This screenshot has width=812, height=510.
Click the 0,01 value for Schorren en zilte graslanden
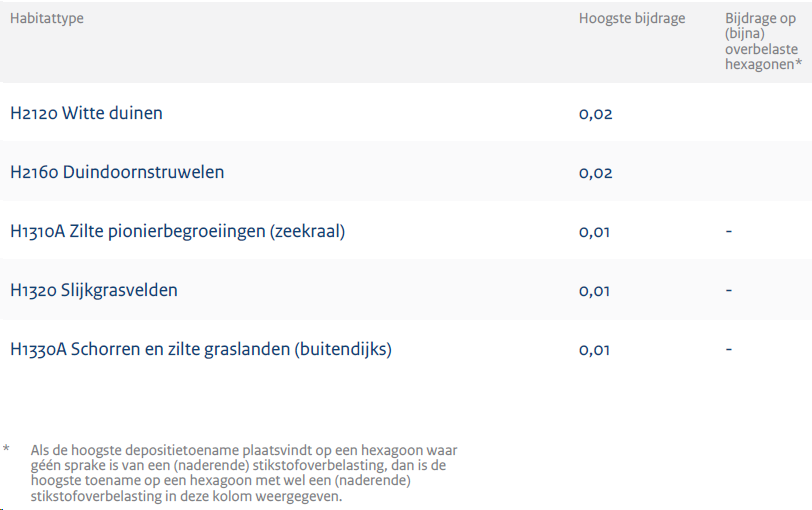594,350
